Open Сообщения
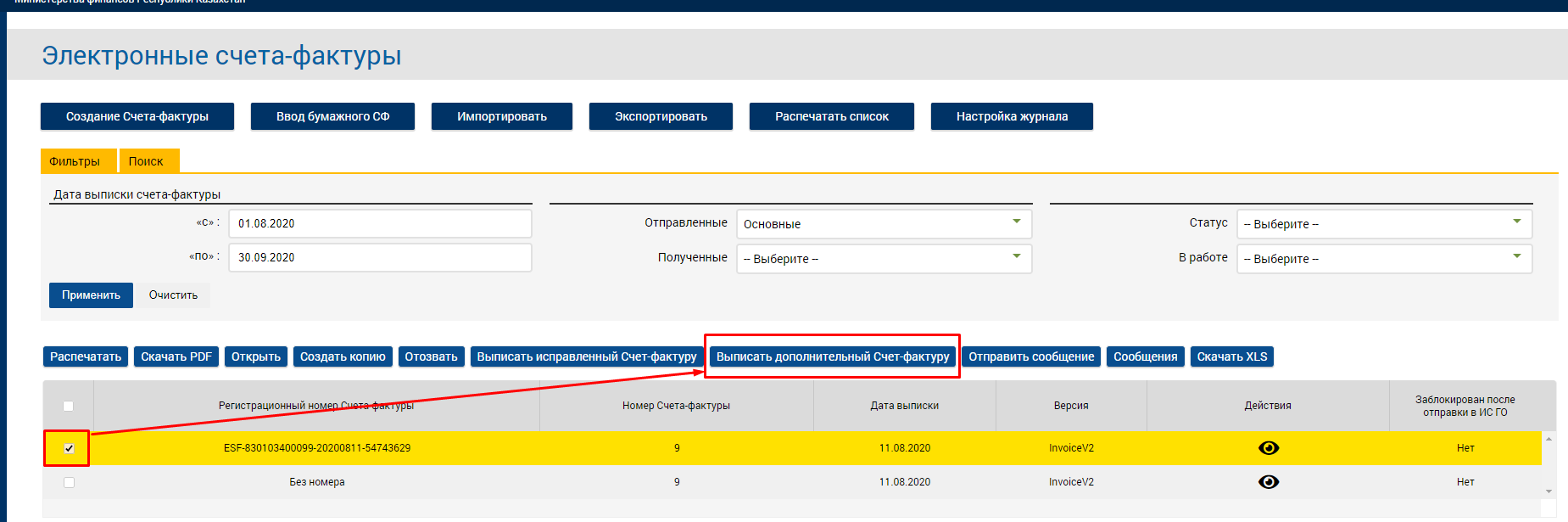Image resolution: width=1568 pixels, height=522 pixels. (1146, 356)
